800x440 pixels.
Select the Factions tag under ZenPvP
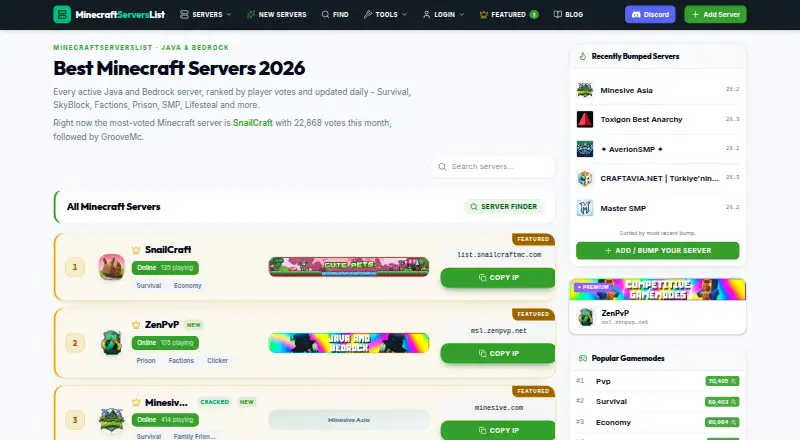(x=181, y=360)
